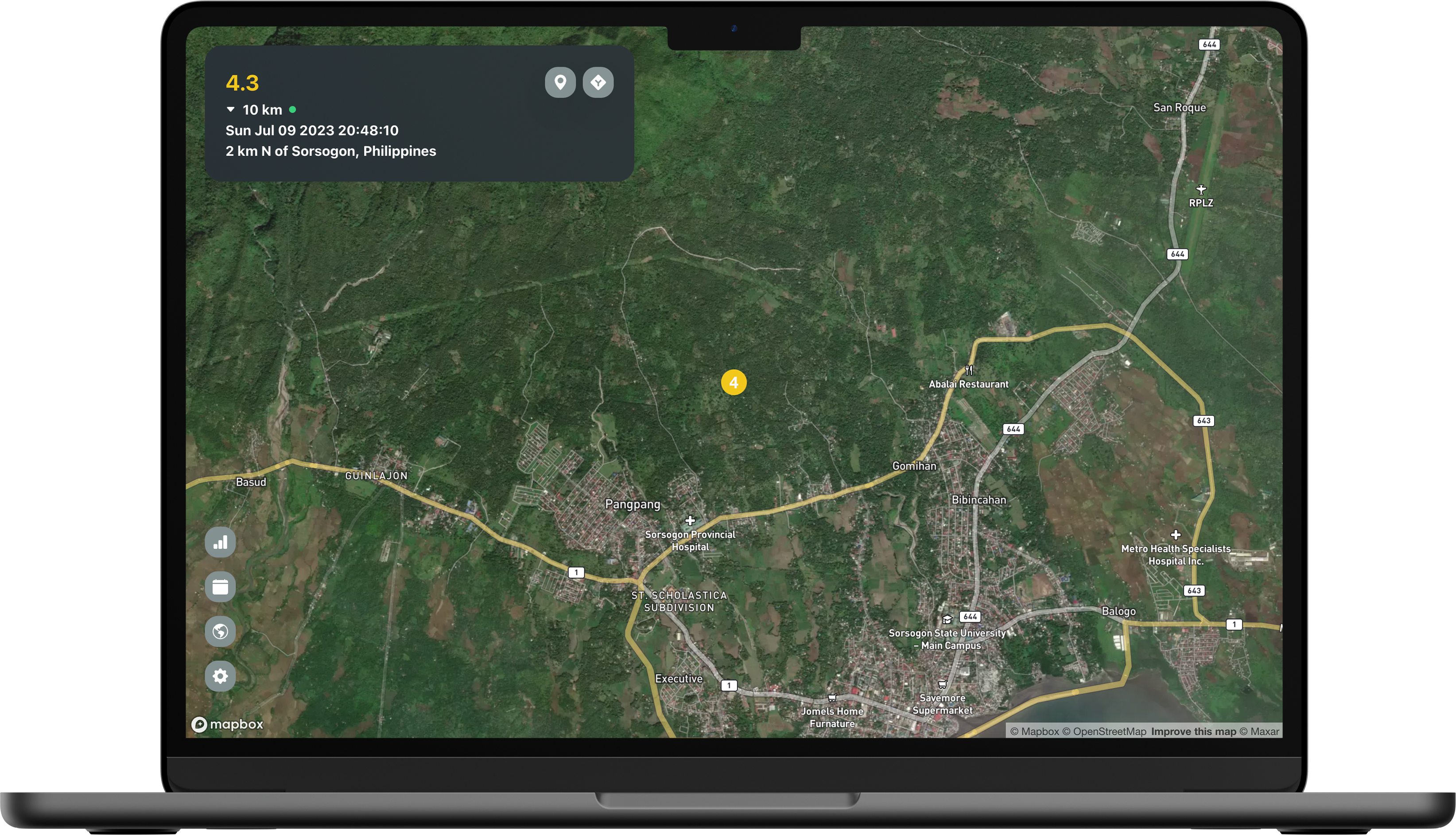This screenshot has height=835, width=1456.
Task: Click the location pin button in info card
Action: [560, 82]
